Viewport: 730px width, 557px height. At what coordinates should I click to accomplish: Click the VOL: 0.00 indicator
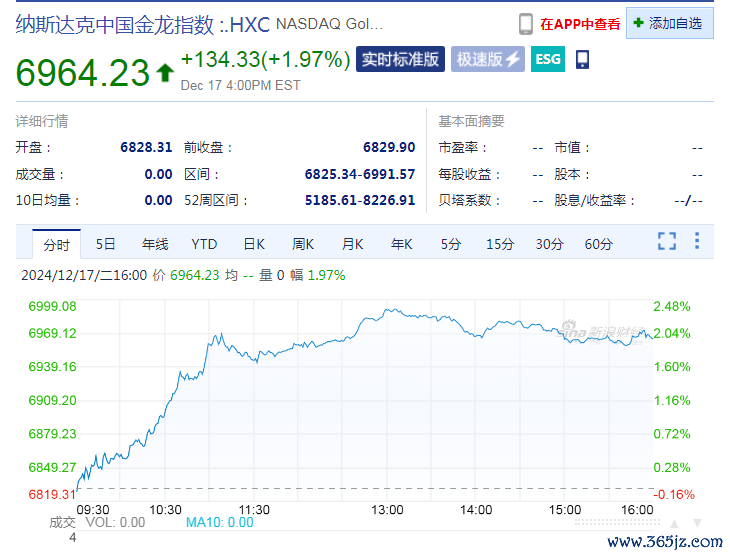[115, 523]
